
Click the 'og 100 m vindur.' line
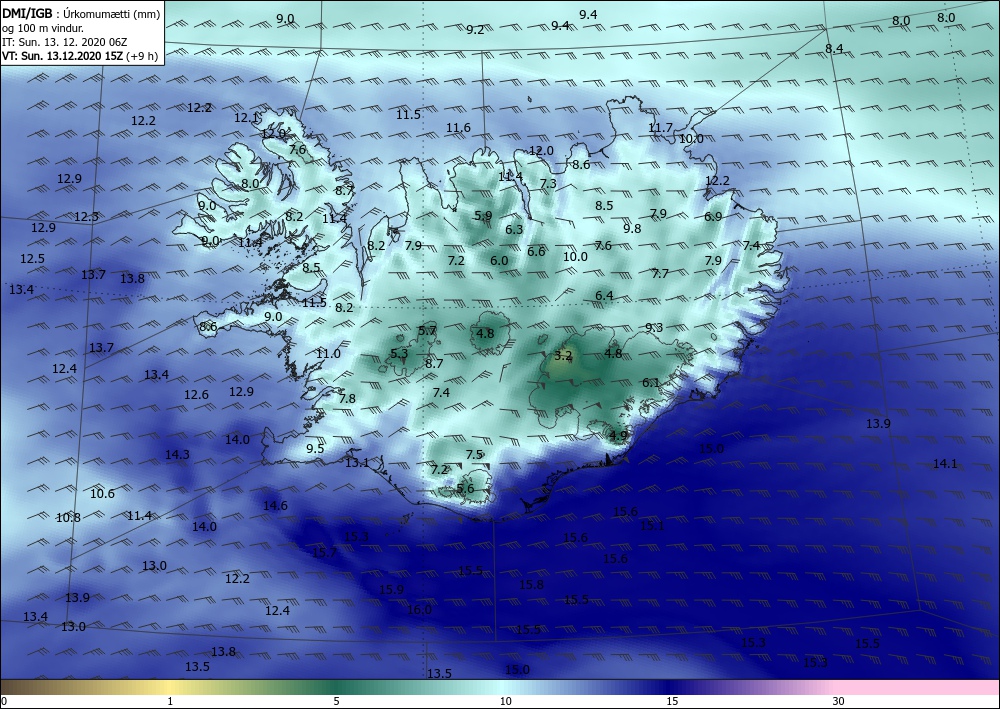(x=43, y=27)
